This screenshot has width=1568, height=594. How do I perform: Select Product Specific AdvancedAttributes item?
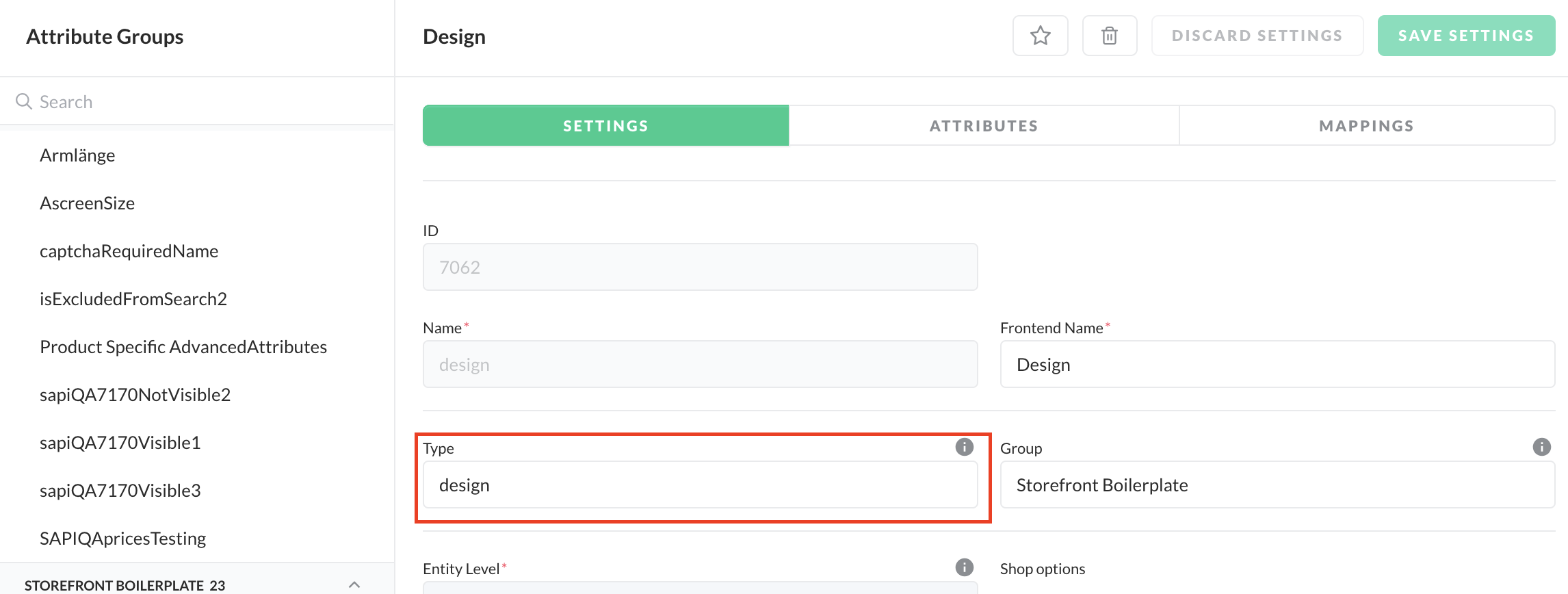(x=183, y=347)
